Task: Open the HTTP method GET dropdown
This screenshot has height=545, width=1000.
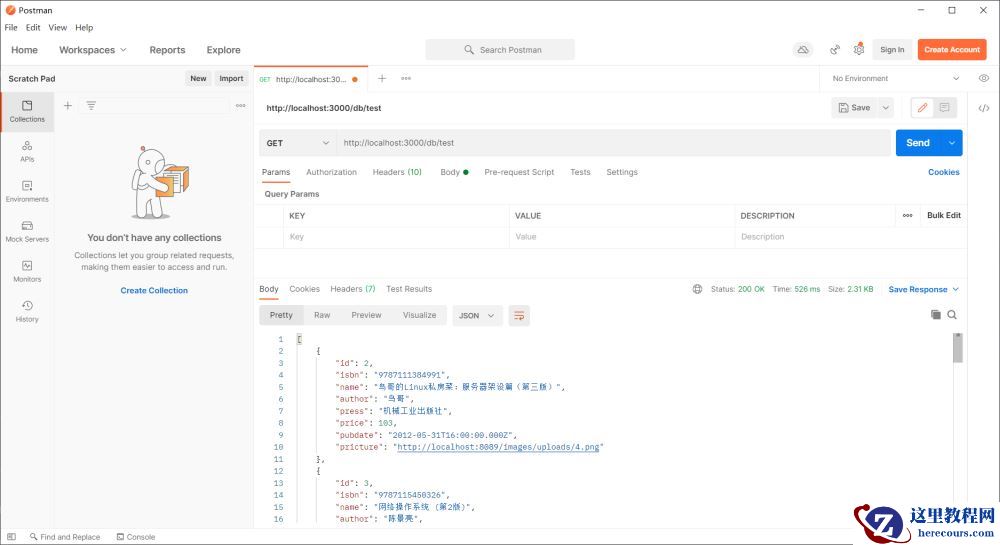Action: (x=297, y=143)
